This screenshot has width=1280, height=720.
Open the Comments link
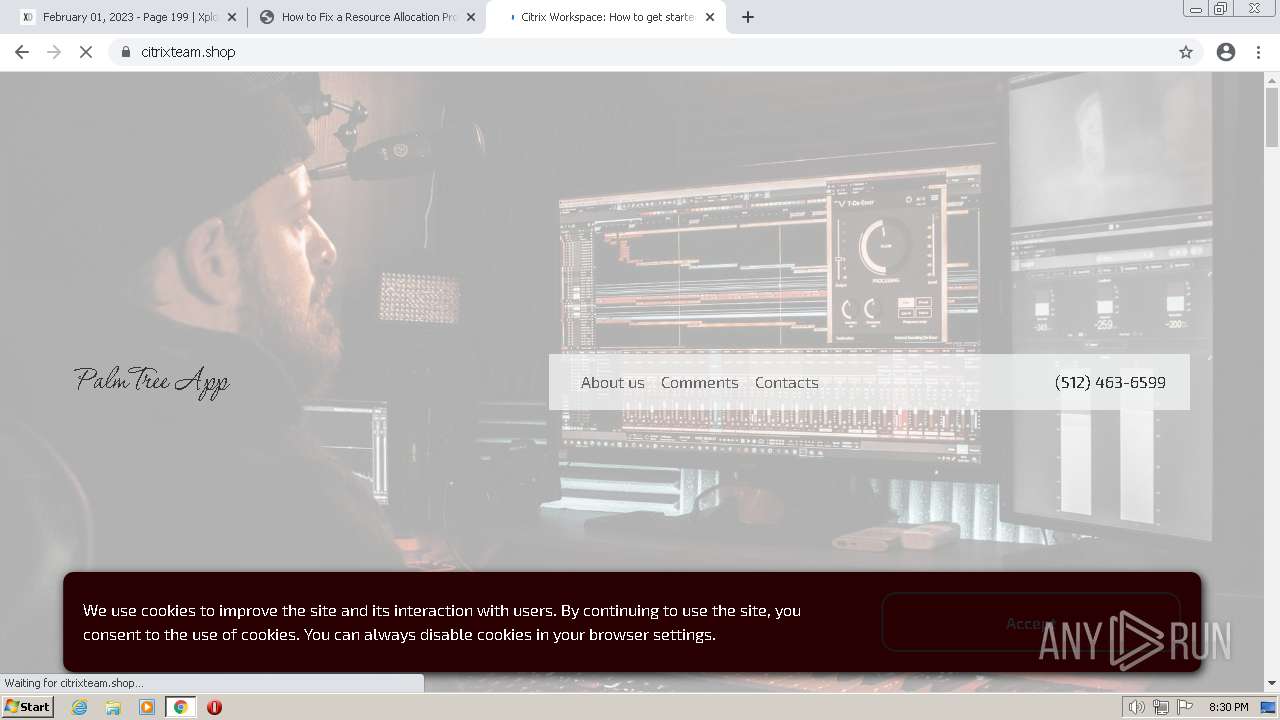click(700, 382)
